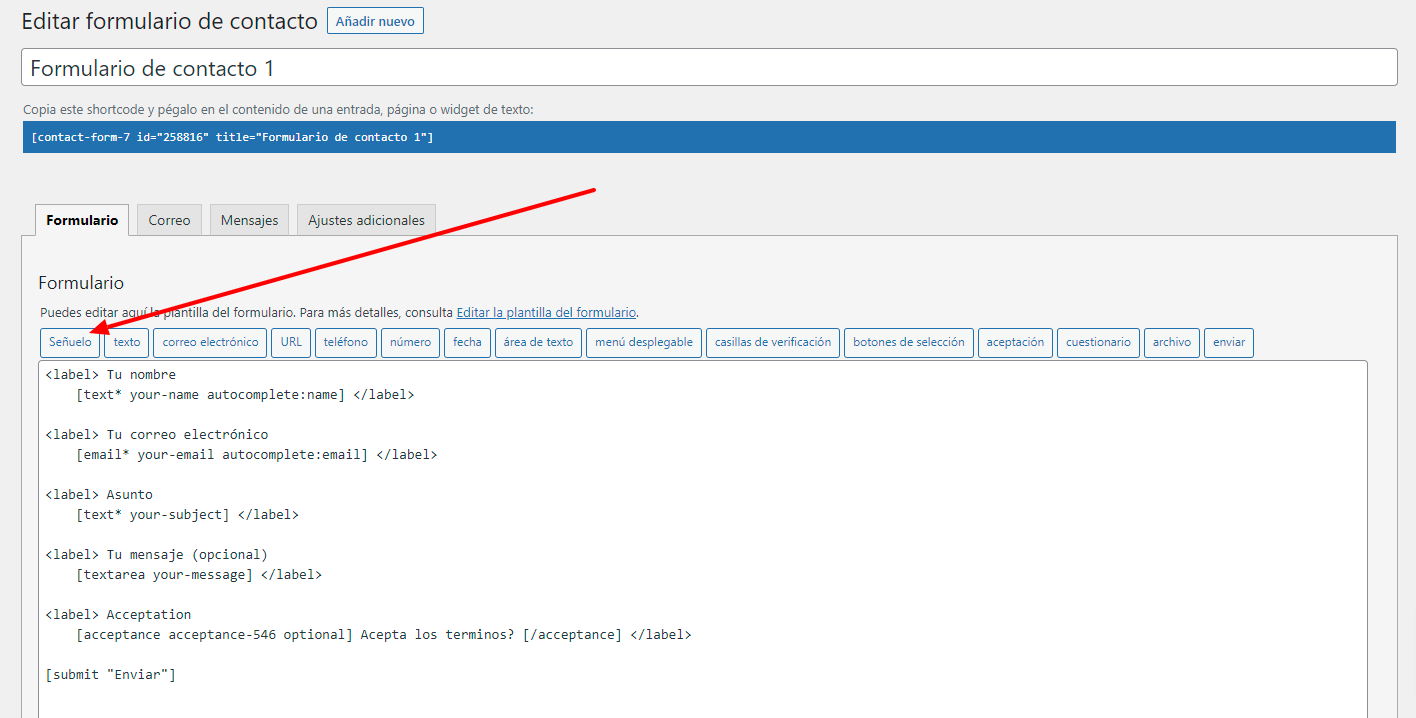Click the '<label> Asunto' line
Viewport: 1416px width, 718px height.
[99, 495]
